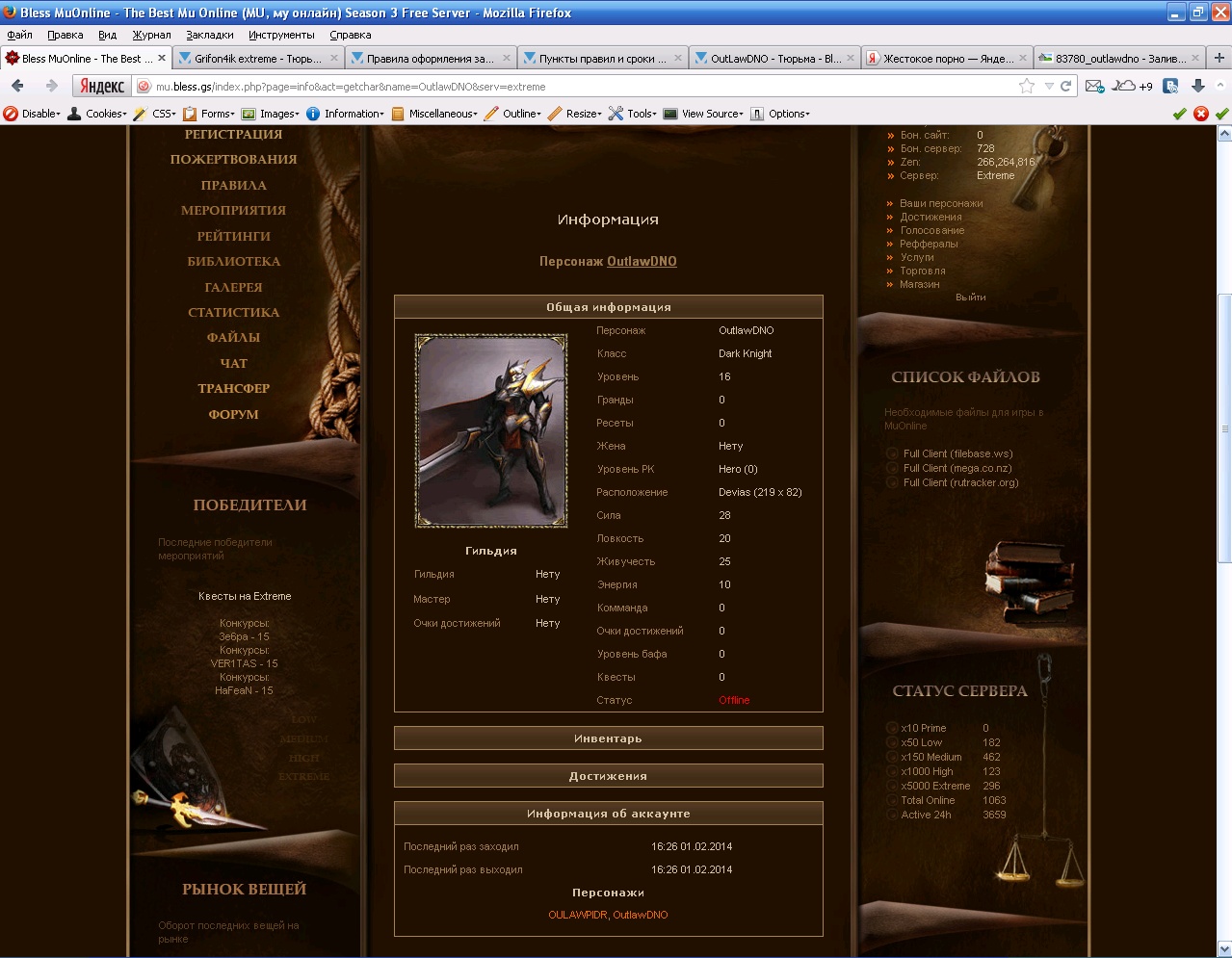
Task: Bookmark page with the star icon
Action: 1027,86
